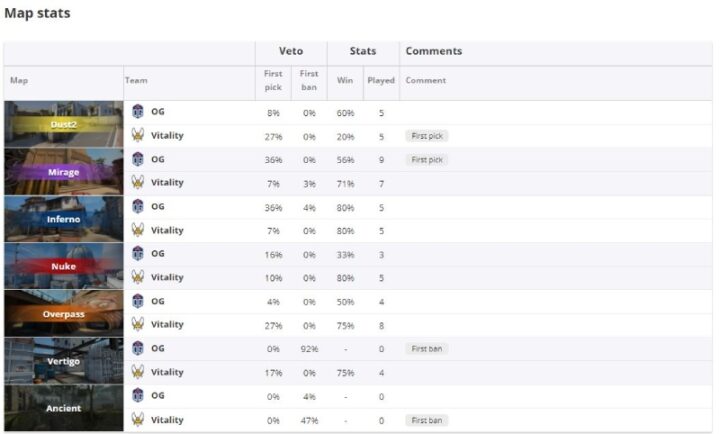Image resolution: width=720 pixels, height=434 pixels.
Task: Select the Overpass map image
Action: pyautogui.click(x=63, y=313)
